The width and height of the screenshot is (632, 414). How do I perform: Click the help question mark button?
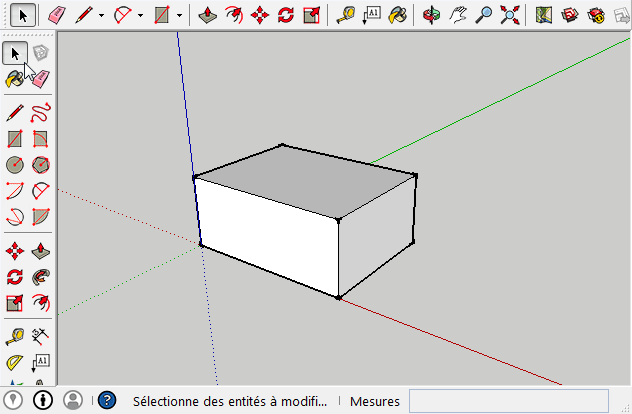pyautogui.click(x=107, y=401)
